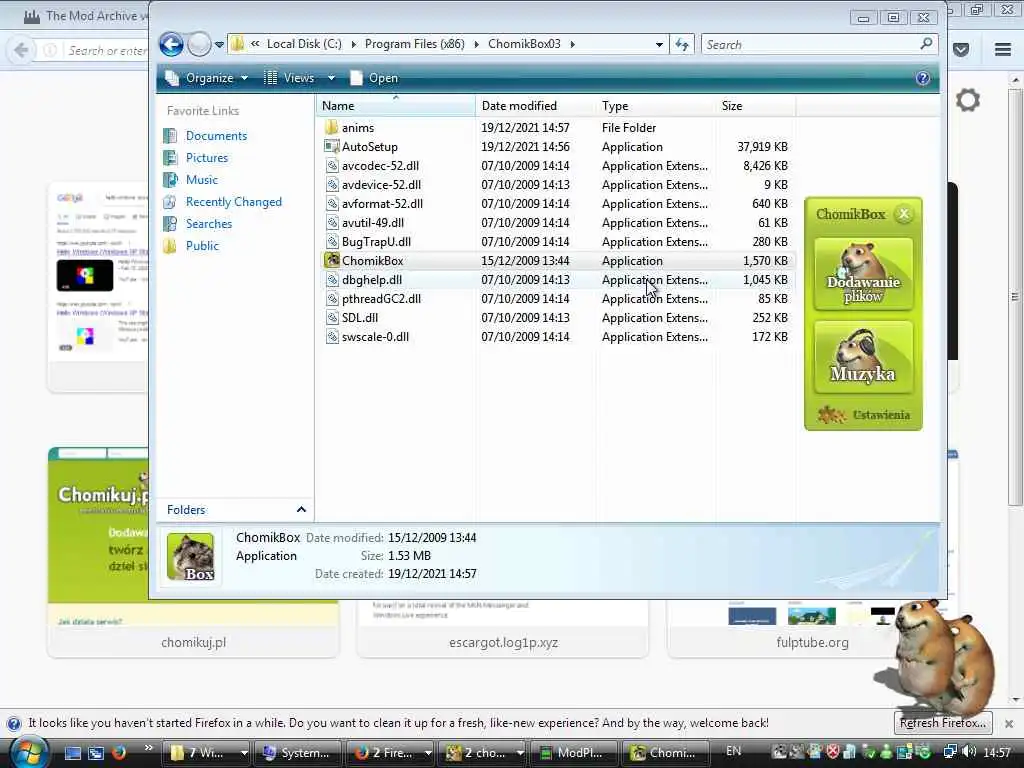The height and width of the screenshot is (768, 1024).
Task: Select SDL.dll file icon
Action: pyautogui.click(x=332, y=317)
